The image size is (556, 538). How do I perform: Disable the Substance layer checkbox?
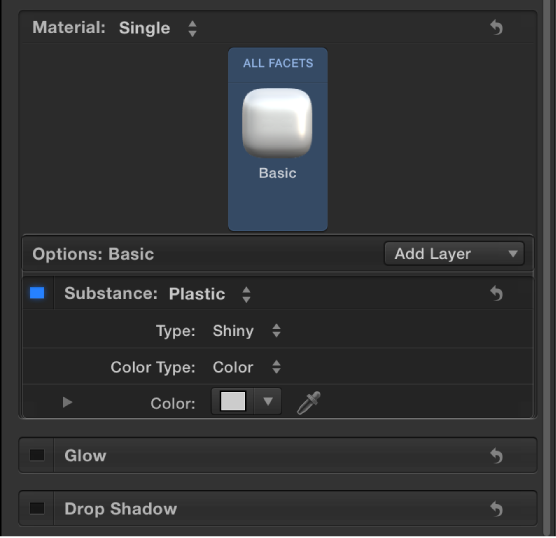click(37, 293)
